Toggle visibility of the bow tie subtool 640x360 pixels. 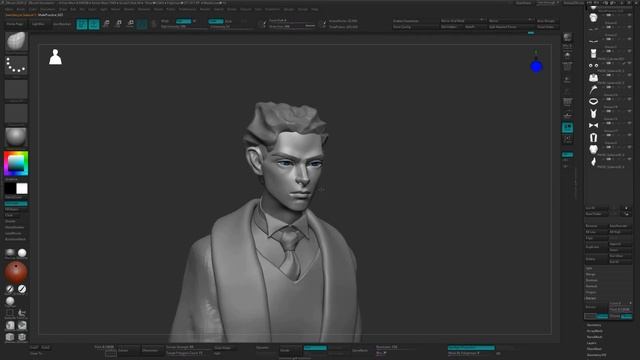(x=629, y=123)
